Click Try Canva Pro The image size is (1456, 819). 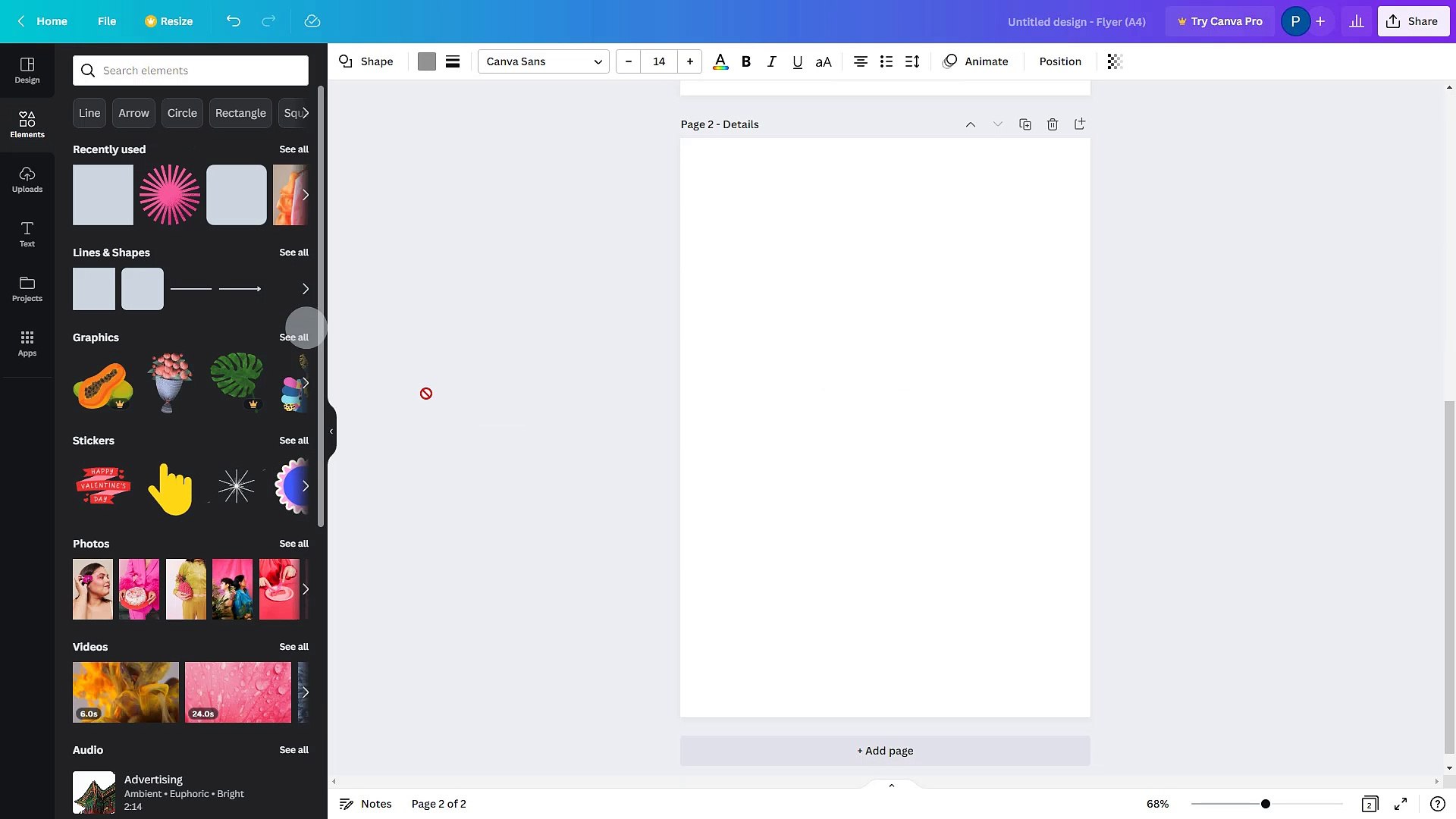point(1219,21)
